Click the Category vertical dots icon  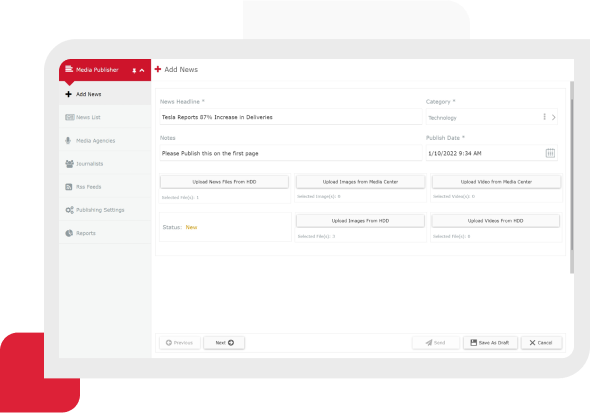point(544,117)
